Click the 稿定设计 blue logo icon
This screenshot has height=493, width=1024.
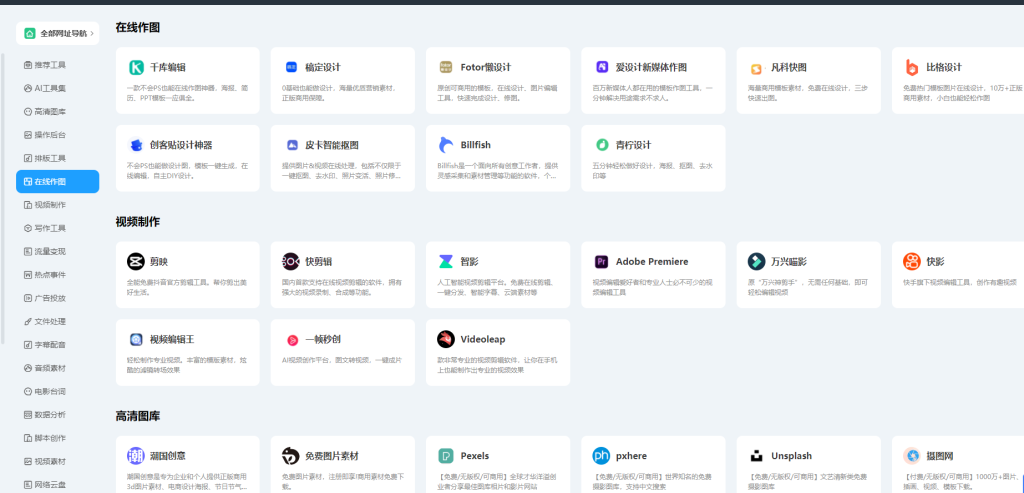point(292,68)
